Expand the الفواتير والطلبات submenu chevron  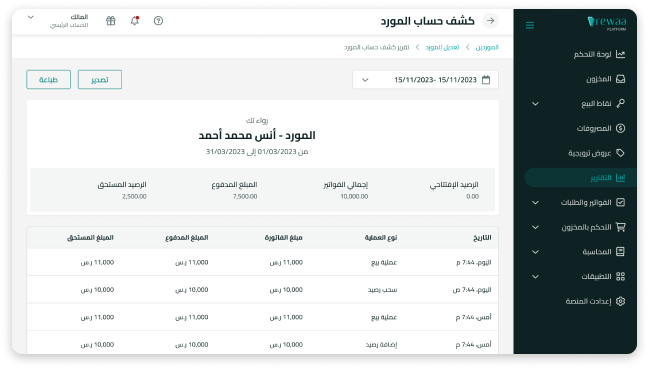click(535, 203)
